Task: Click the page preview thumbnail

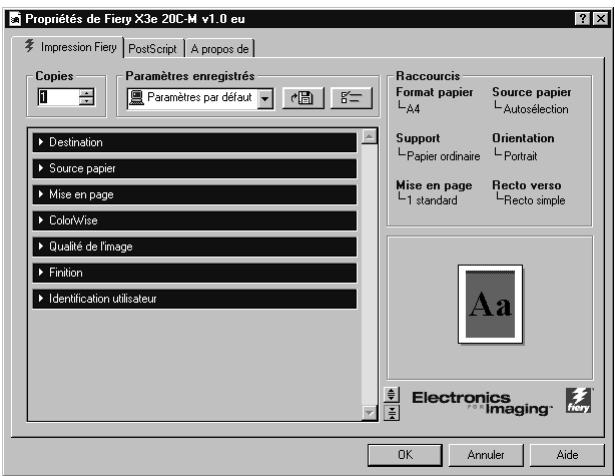Action: (x=490, y=304)
